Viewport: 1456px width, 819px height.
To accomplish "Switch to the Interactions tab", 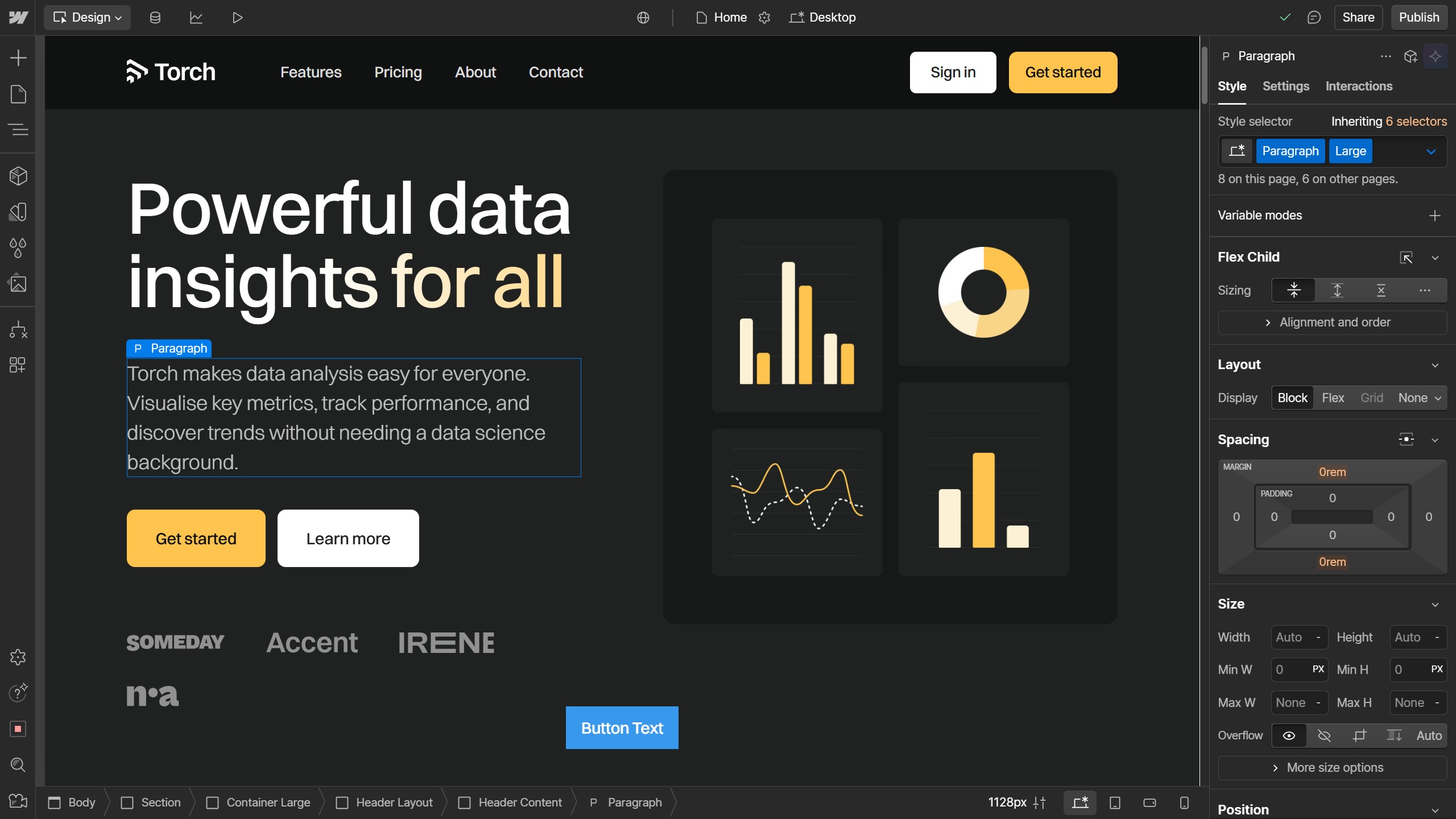I will pos(1358,86).
